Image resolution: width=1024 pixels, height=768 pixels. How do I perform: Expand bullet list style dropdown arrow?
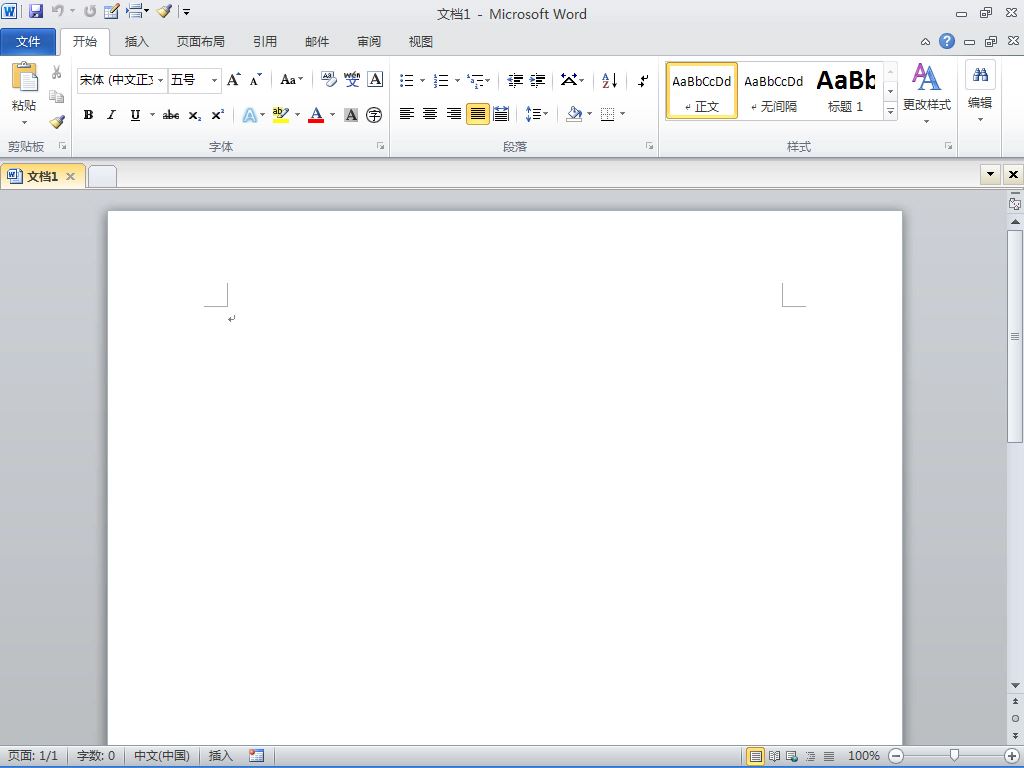click(423, 80)
